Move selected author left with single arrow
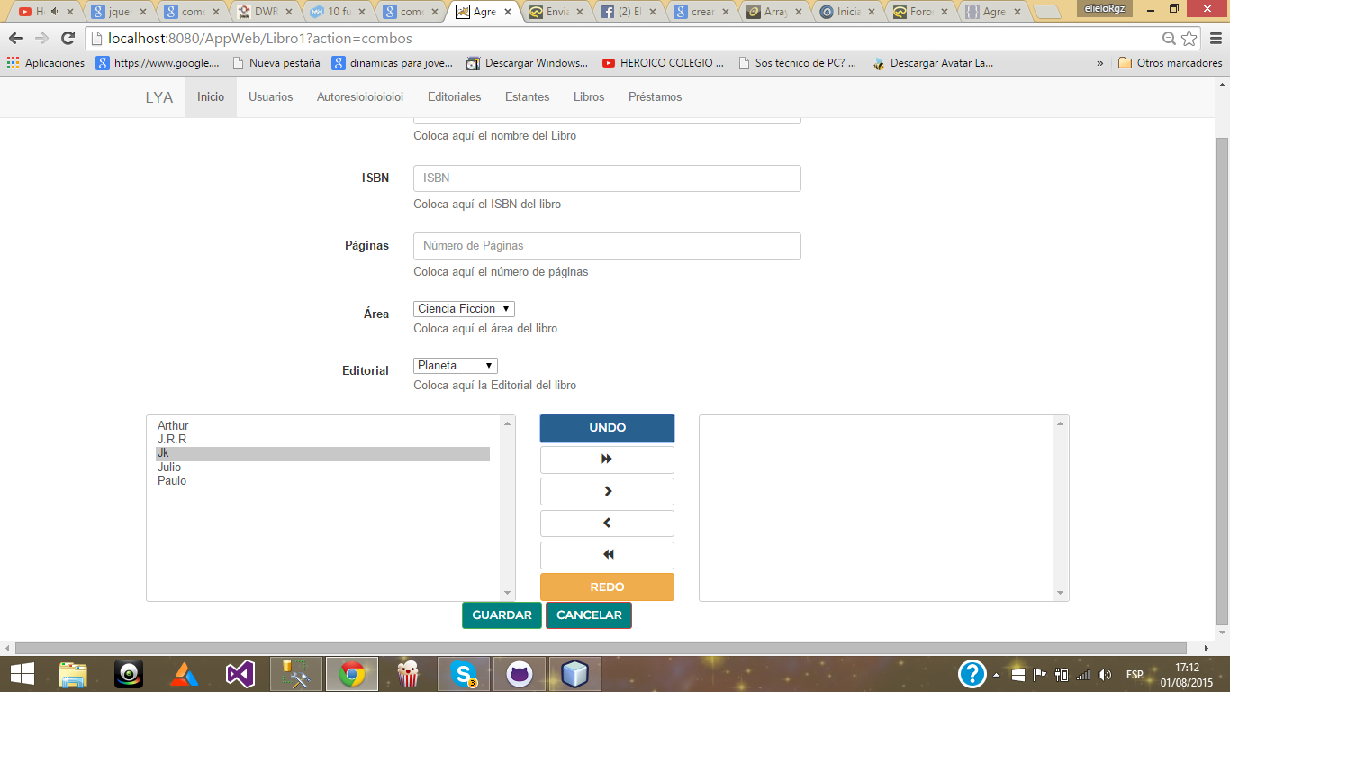The height and width of the screenshot is (768, 1366). pyautogui.click(x=607, y=523)
